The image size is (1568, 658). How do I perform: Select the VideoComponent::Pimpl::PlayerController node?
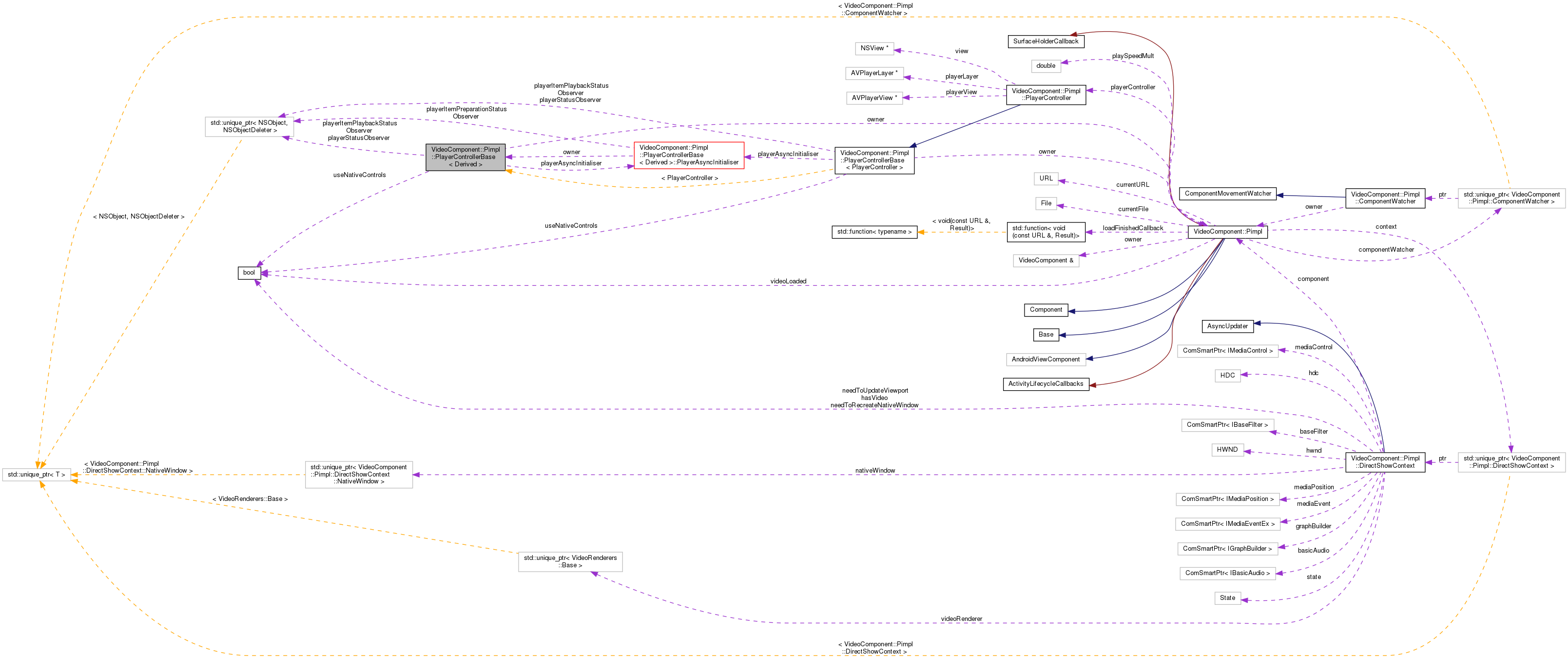click(1047, 96)
